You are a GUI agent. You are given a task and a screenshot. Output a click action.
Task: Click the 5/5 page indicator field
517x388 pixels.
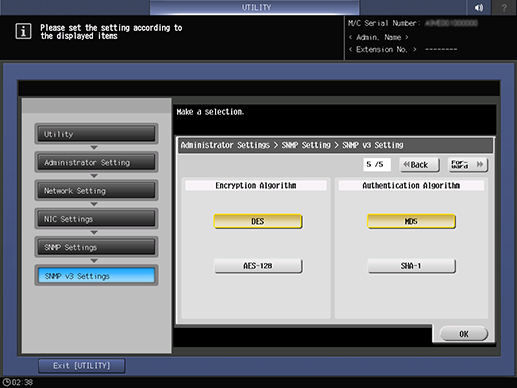tap(376, 165)
